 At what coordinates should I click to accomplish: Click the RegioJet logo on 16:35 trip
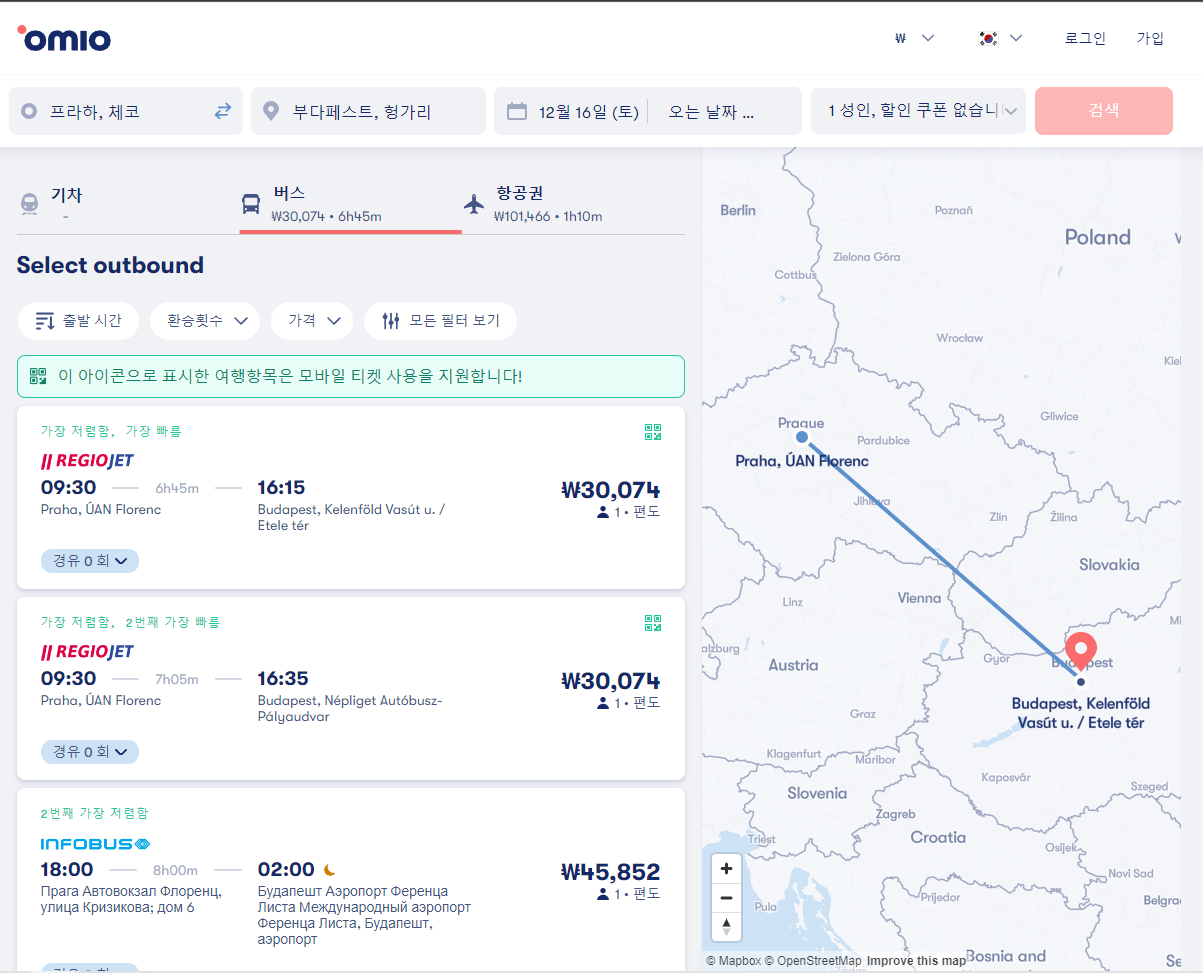[87, 652]
